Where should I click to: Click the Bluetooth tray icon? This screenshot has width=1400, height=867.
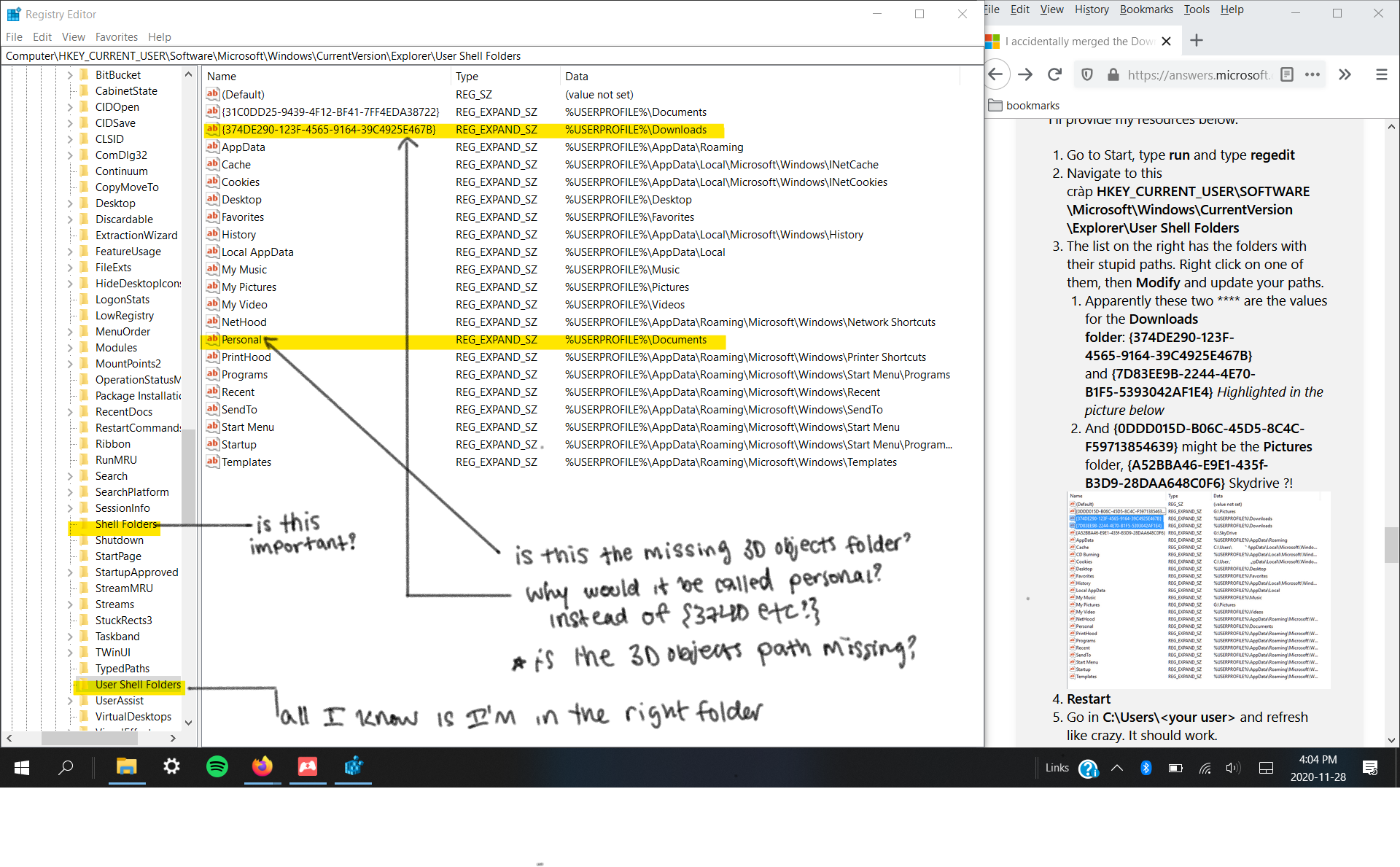tap(1146, 768)
